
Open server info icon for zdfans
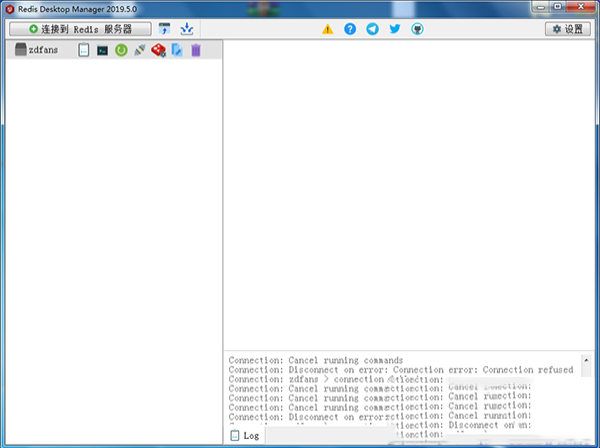tap(84, 50)
